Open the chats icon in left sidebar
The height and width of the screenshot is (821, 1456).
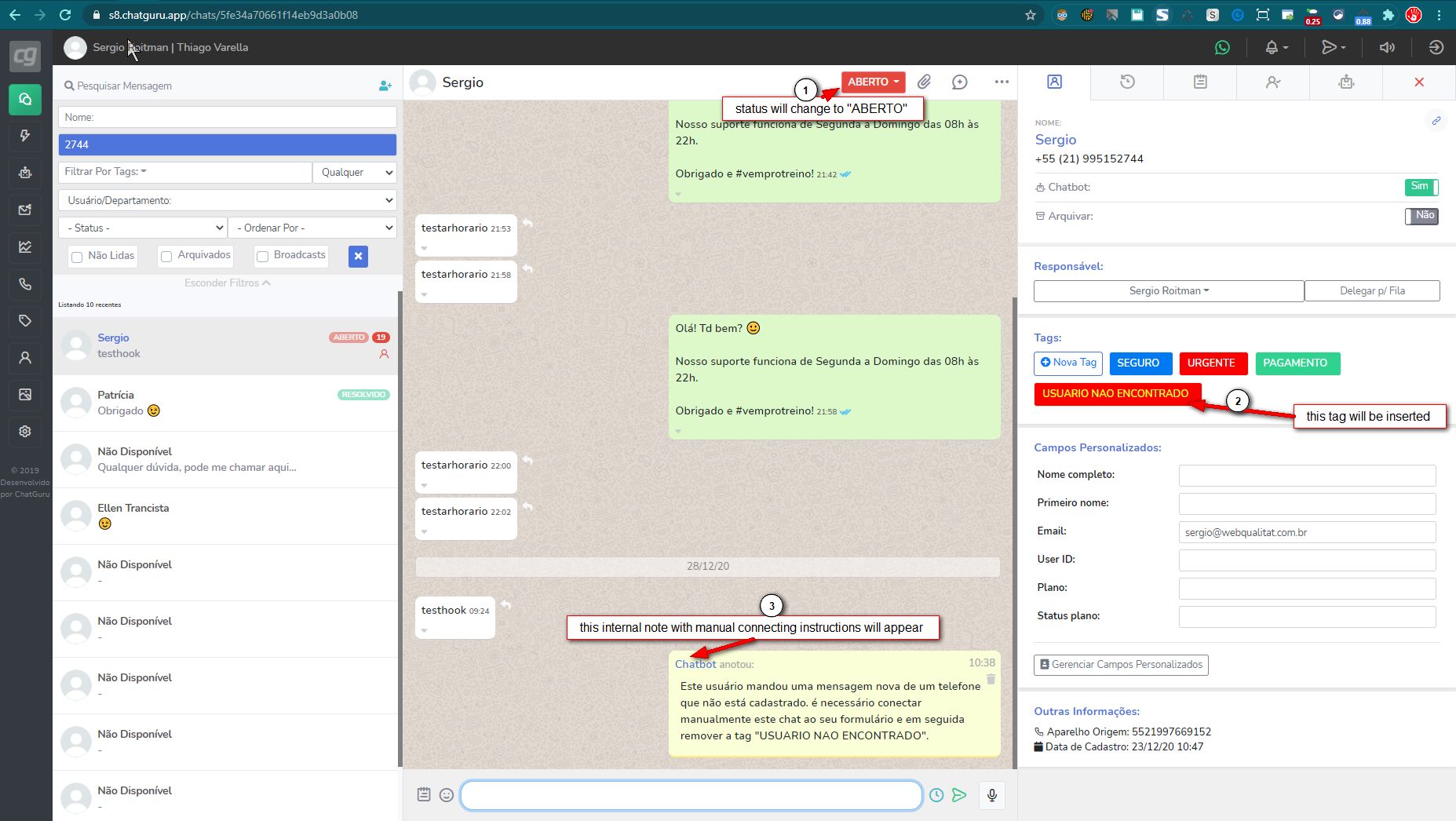(x=25, y=99)
